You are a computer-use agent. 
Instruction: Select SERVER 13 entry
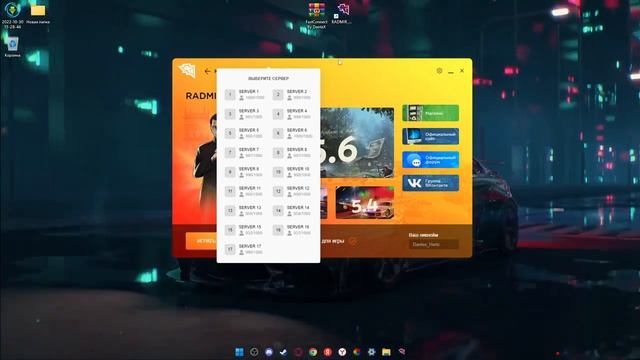point(245,211)
